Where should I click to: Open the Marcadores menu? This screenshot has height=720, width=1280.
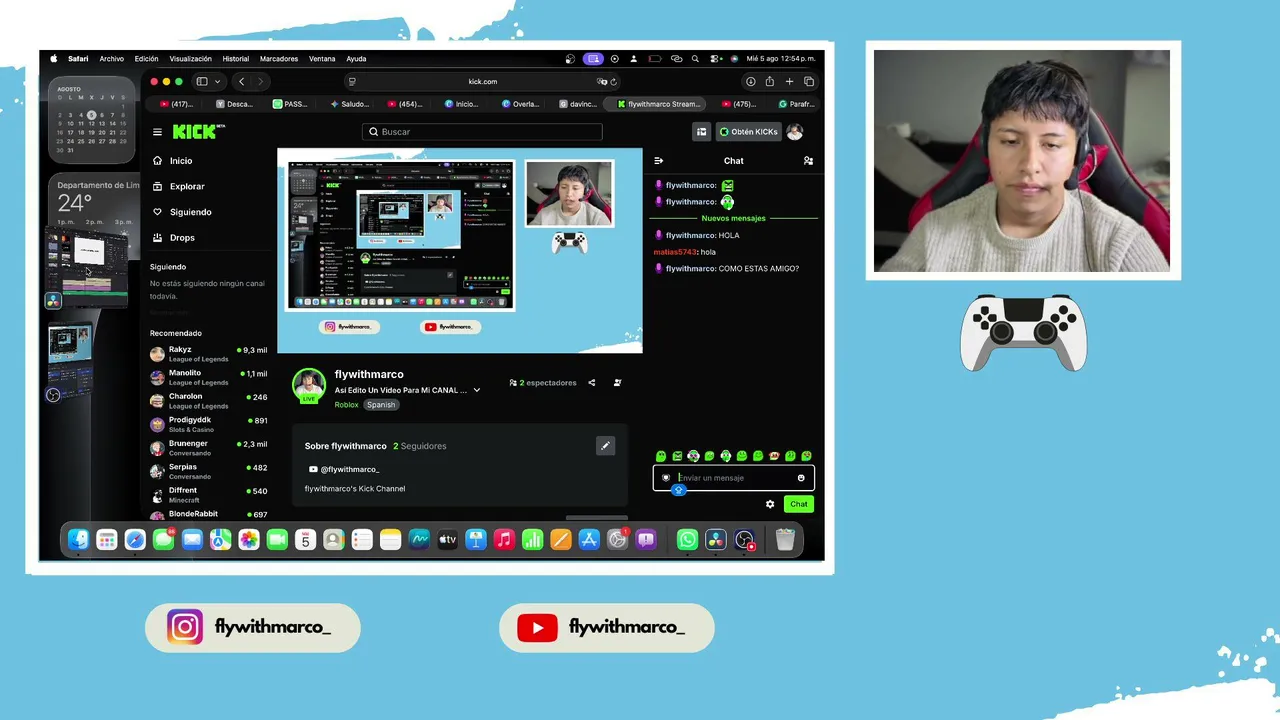coord(279,59)
